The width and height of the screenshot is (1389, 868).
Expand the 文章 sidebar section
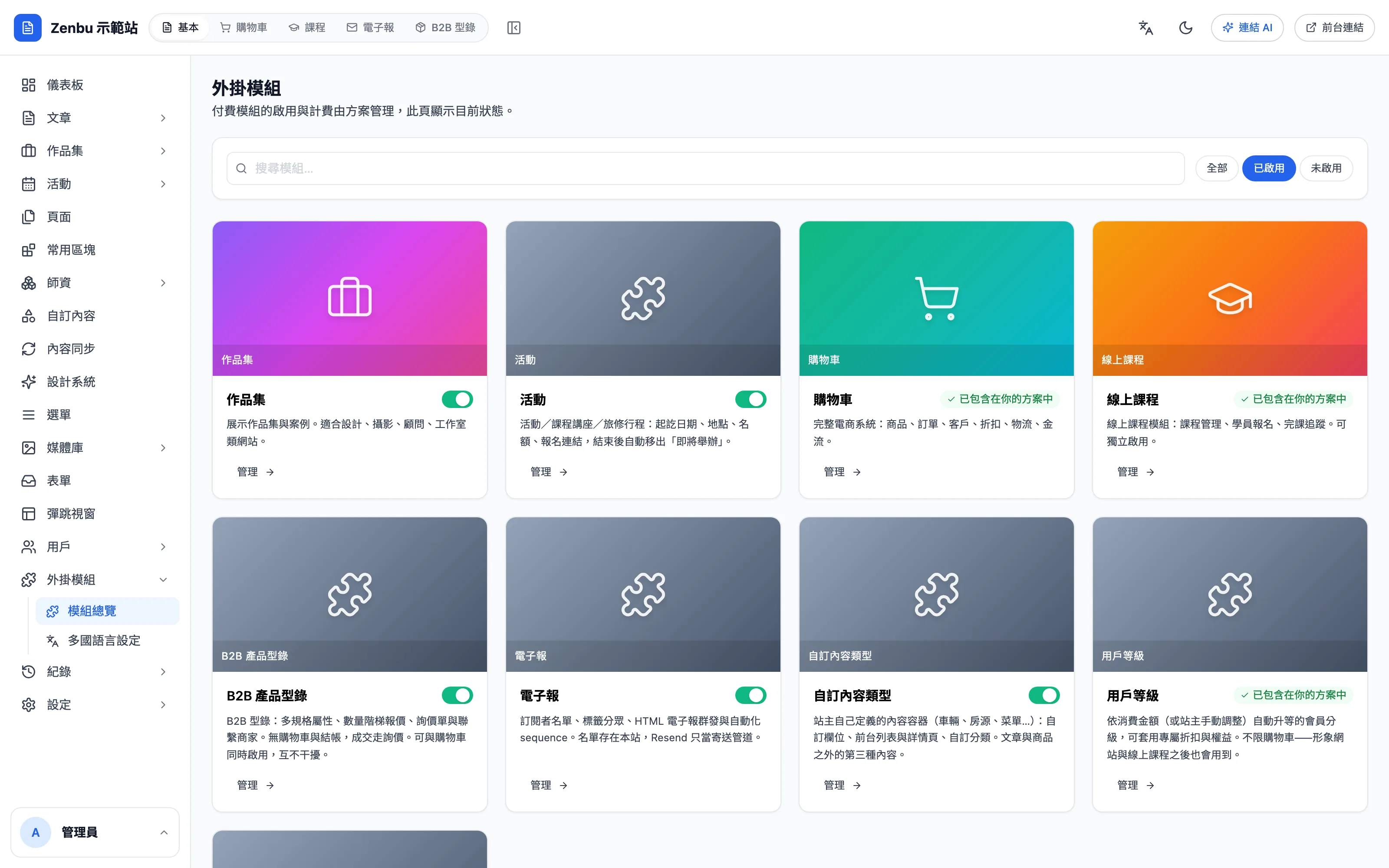(163, 118)
